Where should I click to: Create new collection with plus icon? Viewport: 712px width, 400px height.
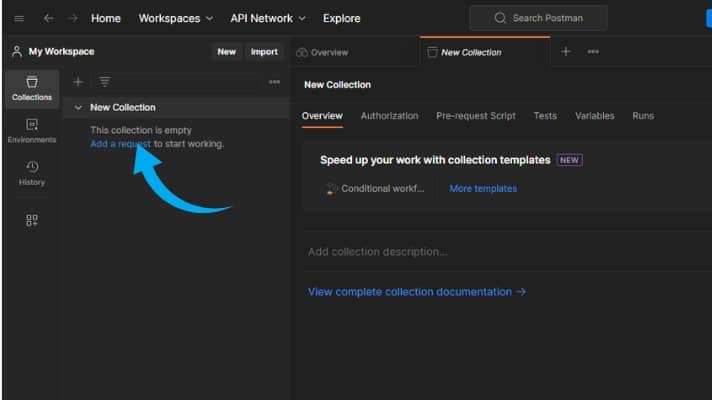pos(78,82)
